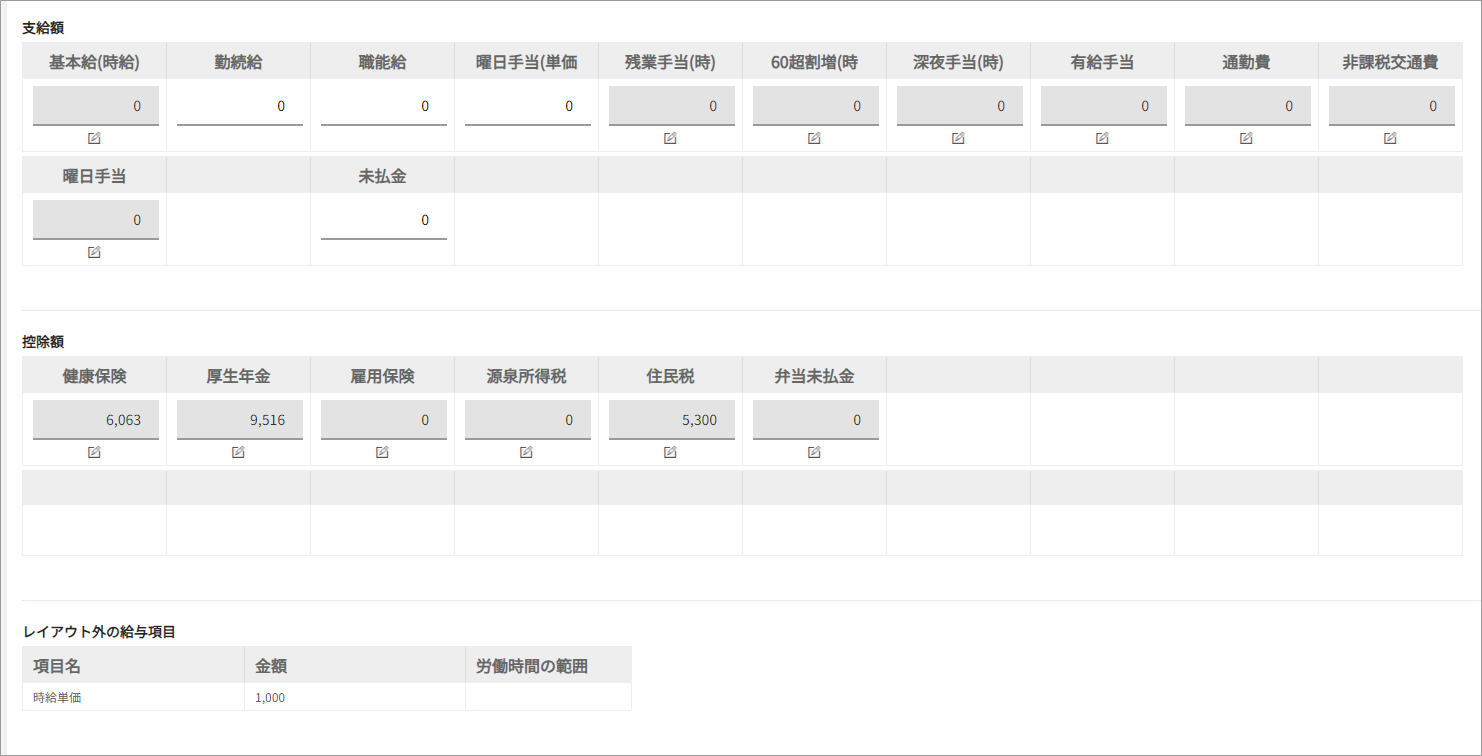Click edit icon under 非課税交通費 field
Viewport: 1482px width, 756px height.
1390,138
